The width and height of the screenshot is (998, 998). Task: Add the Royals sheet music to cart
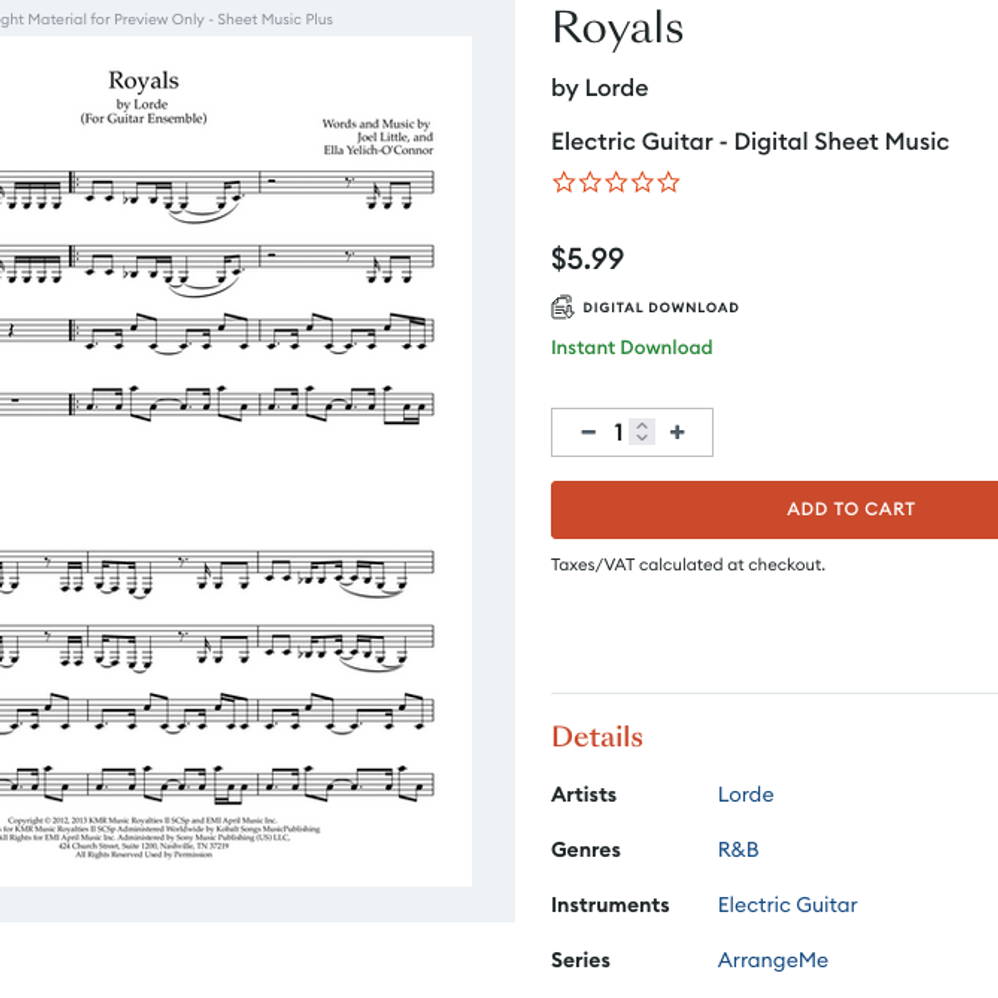(775, 509)
